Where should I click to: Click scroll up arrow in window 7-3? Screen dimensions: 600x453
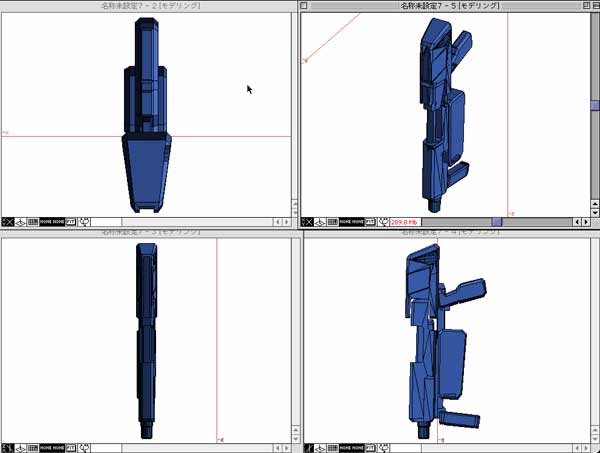295,430
